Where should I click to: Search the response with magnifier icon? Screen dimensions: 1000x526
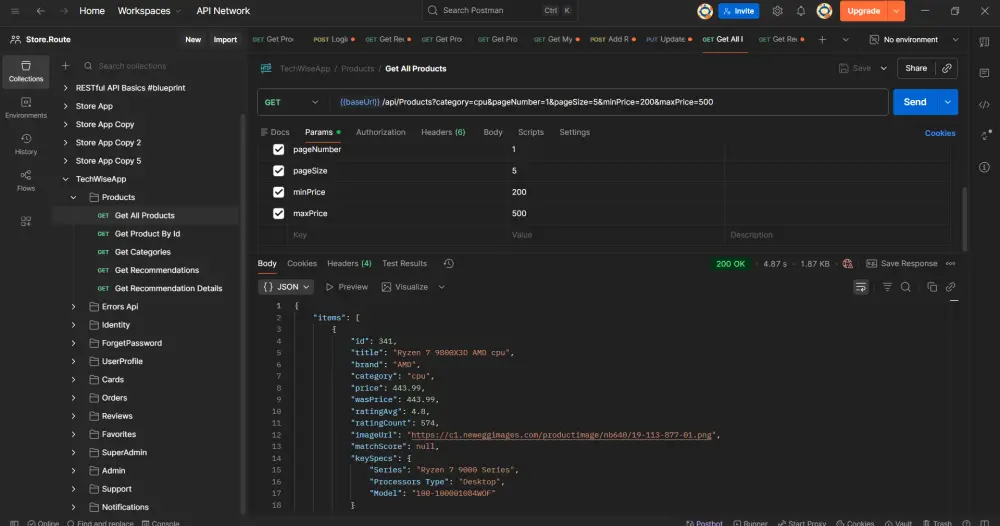[x=906, y=288]
